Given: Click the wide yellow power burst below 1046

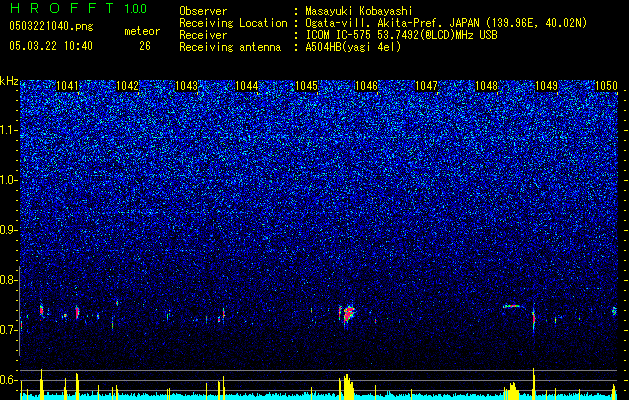Looking at the screenshot, I should coord(347,387).
